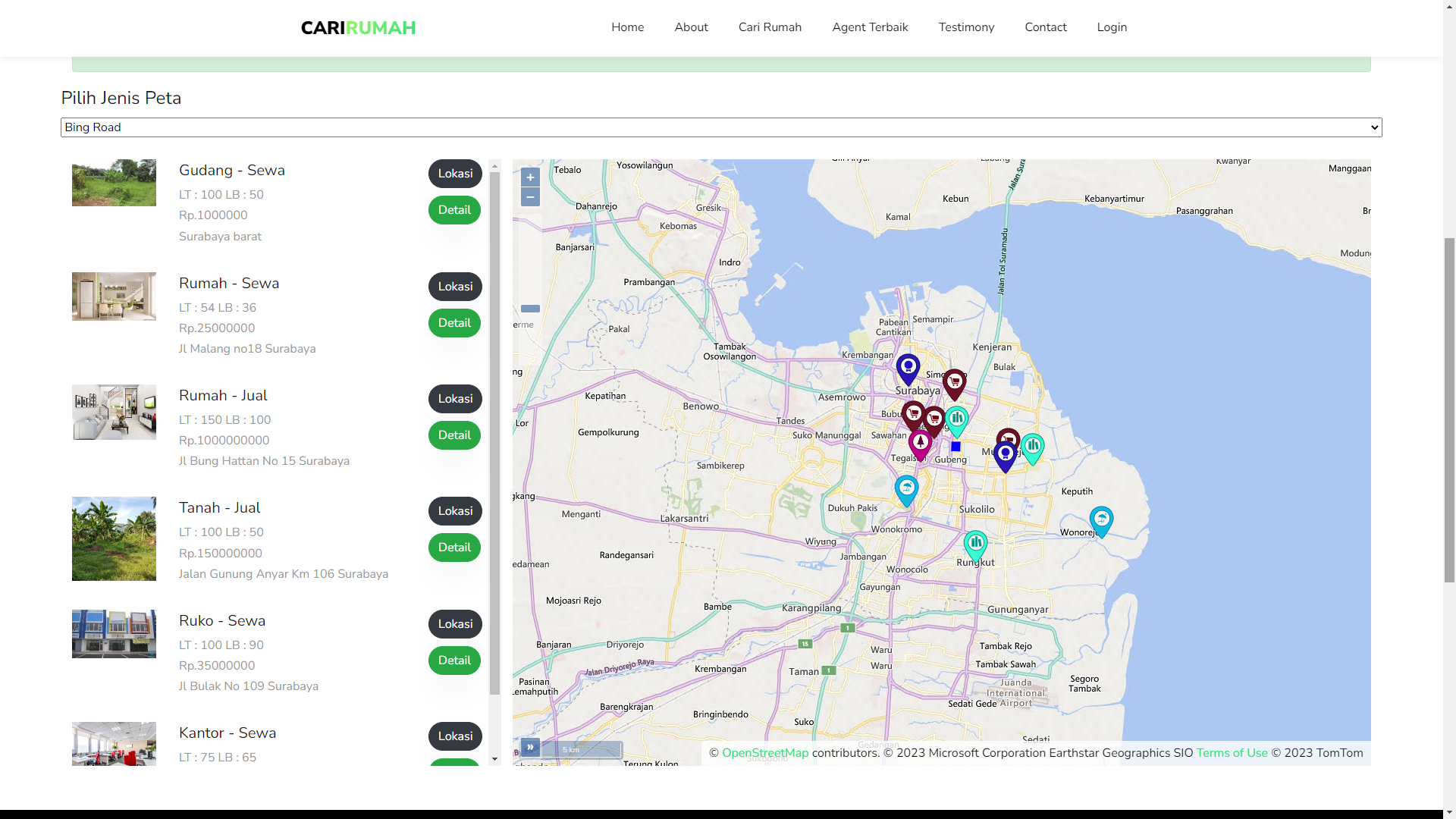Click the blue award marker above Surabaya label
Viewport: 1456px width, 819px height.
908,367
